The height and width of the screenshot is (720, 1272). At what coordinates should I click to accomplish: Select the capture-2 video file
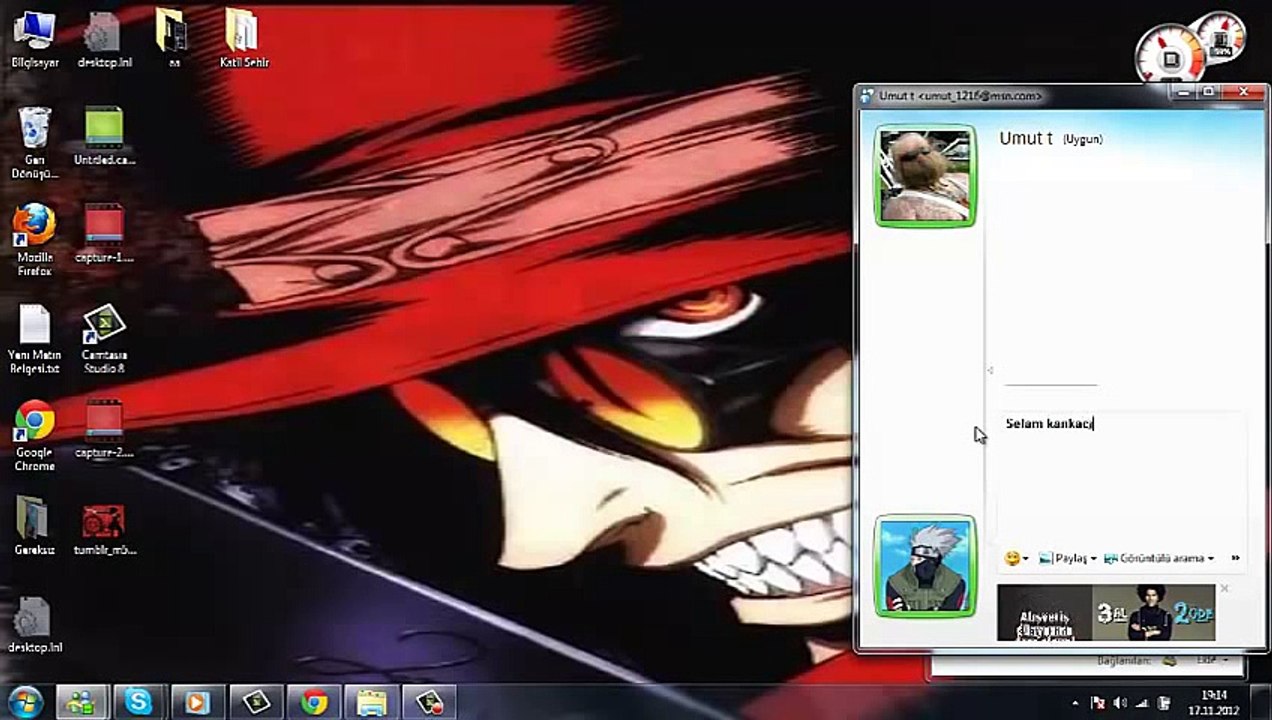coord(104,430)
